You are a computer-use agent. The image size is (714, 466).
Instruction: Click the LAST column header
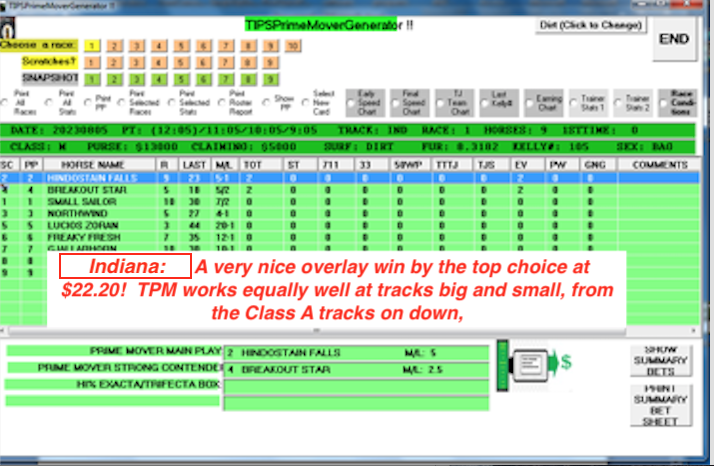pyautogui.click(x=194, y=165)
